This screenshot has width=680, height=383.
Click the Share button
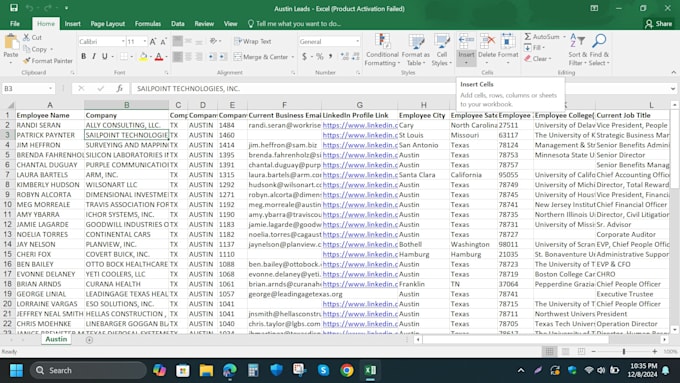[658, 24]
